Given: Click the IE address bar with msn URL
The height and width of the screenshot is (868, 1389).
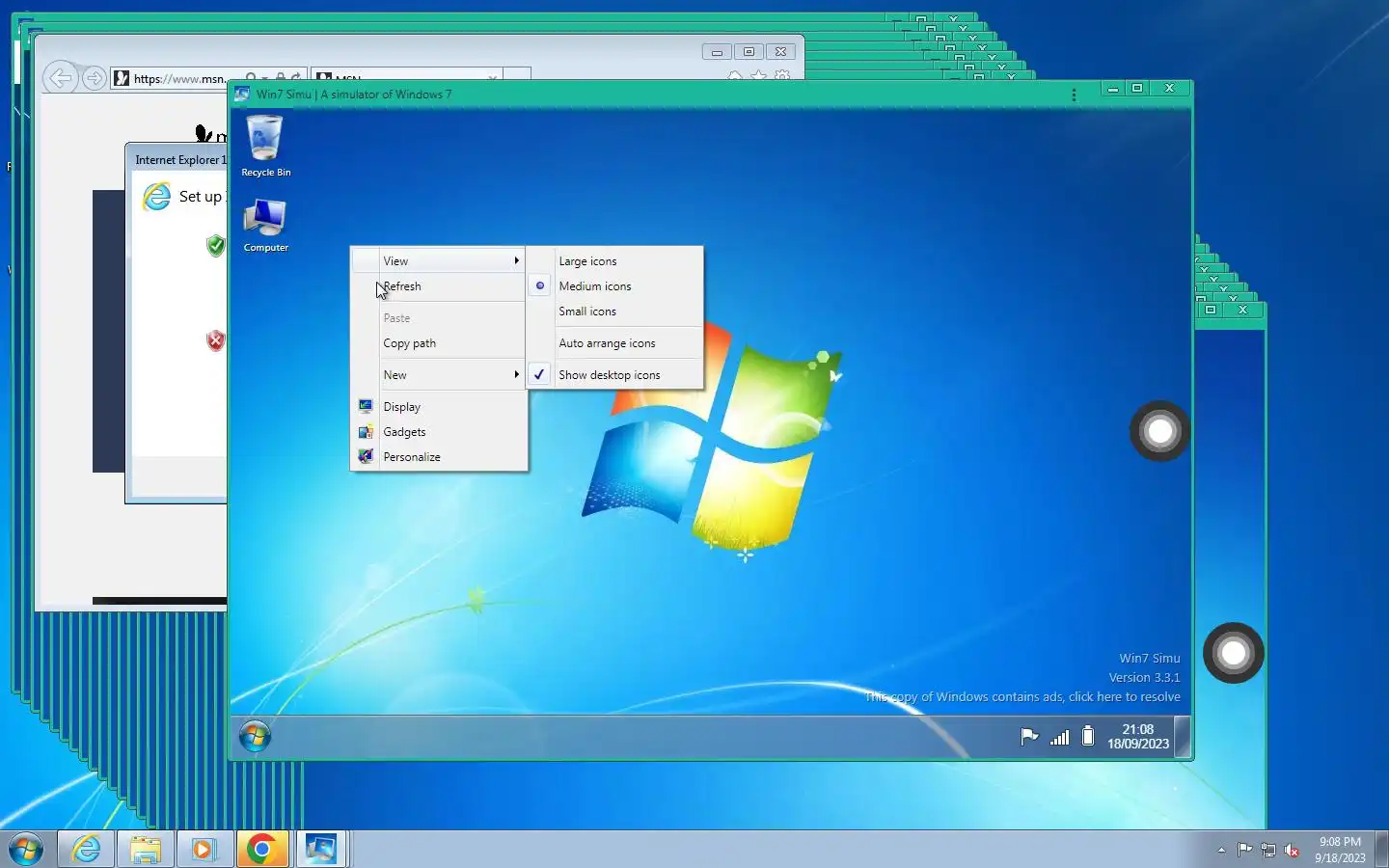Looking at the screenshot, I should pyautogui.click(x=179, y=78).
